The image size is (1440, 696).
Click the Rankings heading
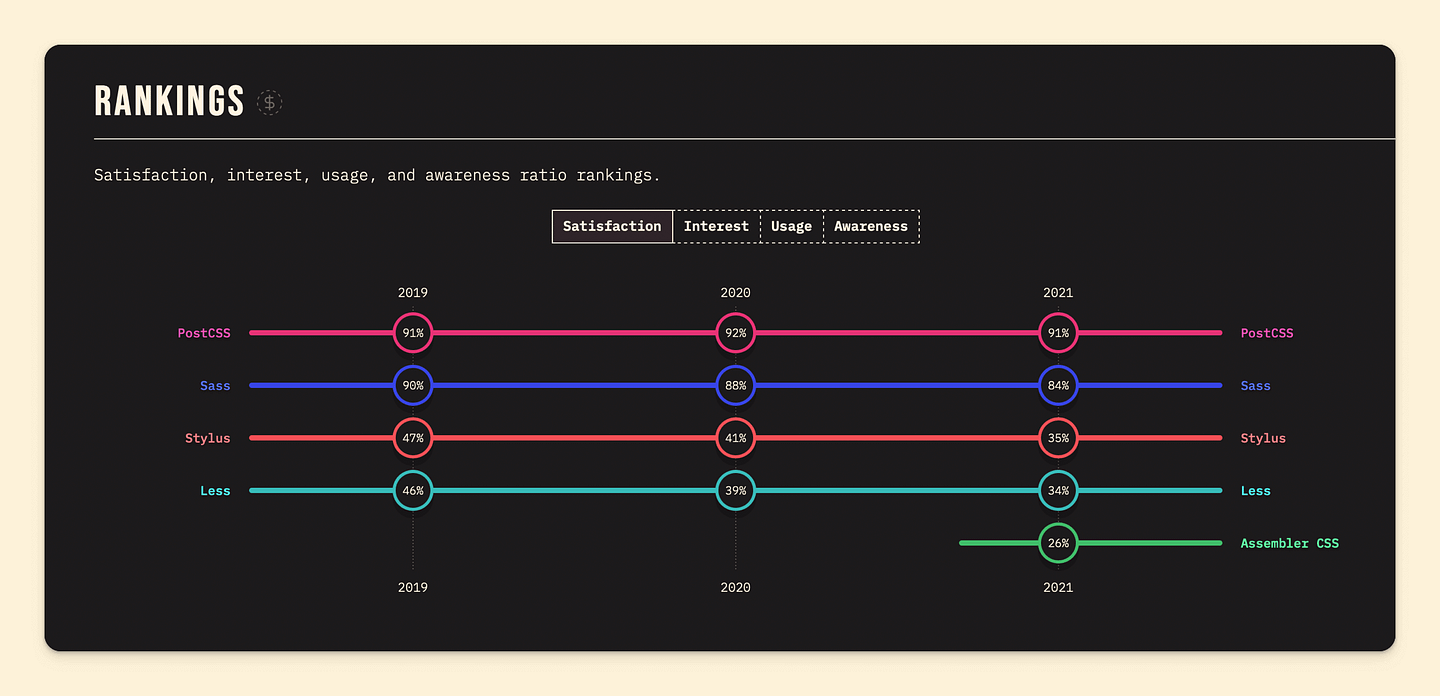[169, 102]
